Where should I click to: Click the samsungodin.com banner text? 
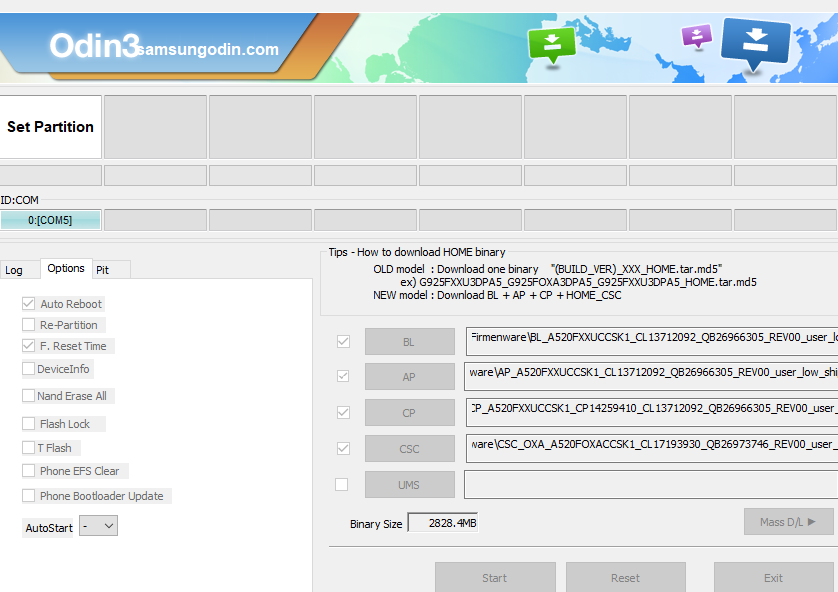click(208, 49)
